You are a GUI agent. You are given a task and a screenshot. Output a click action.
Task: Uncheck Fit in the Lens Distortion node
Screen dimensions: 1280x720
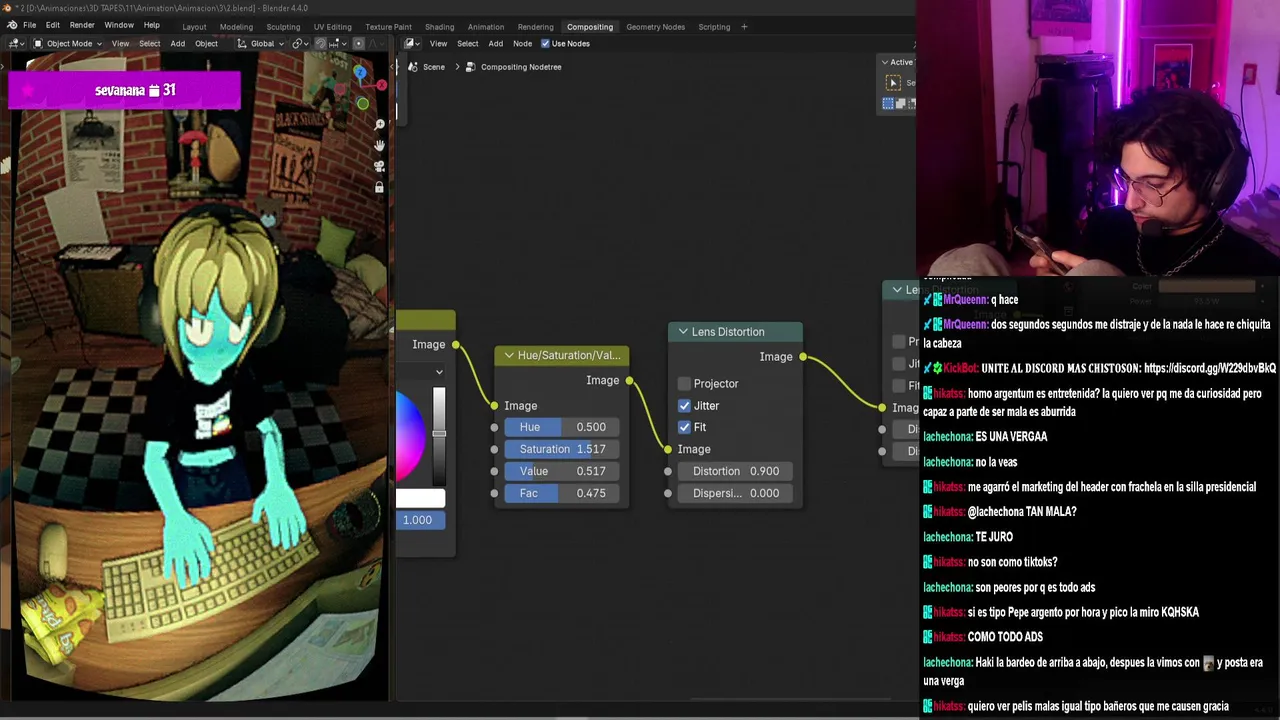point(684,428)
